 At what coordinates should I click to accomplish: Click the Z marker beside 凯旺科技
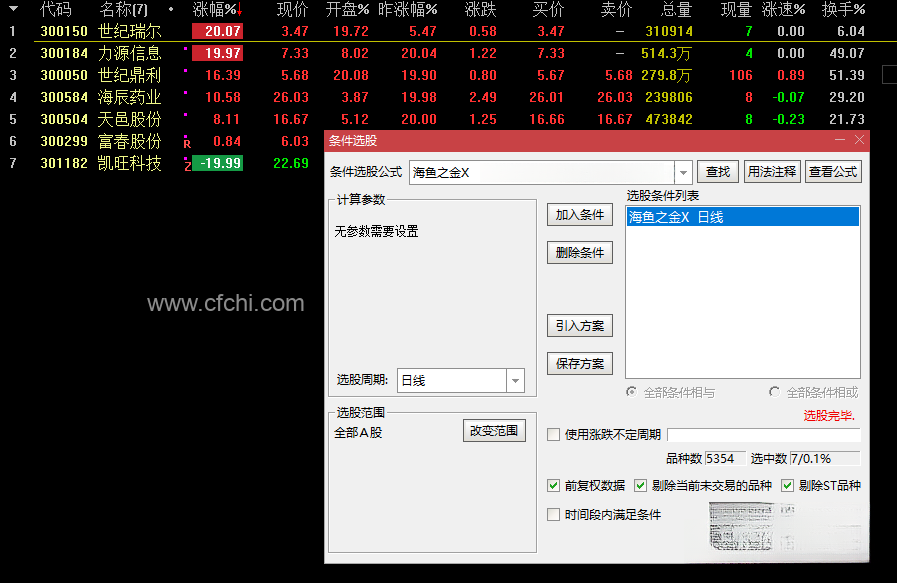pyautogui.click(x=187, y=166)
